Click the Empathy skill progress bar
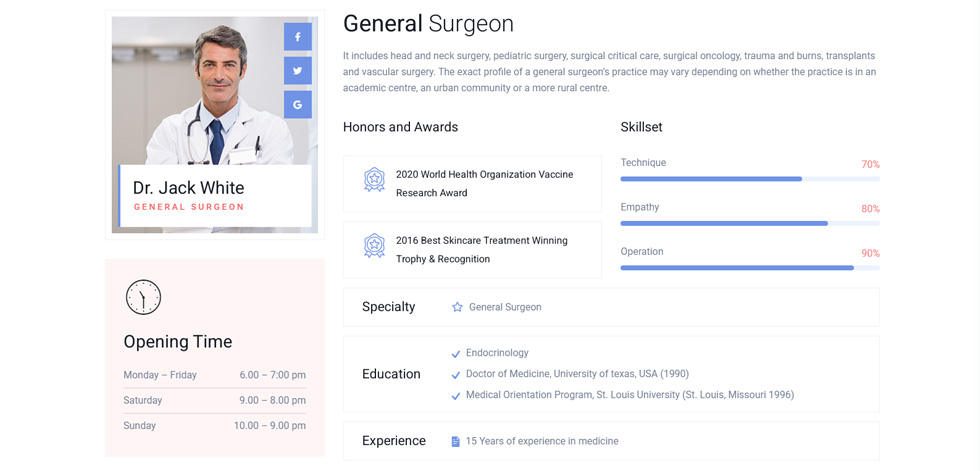The image size is (980, 471). pos(750,223)
